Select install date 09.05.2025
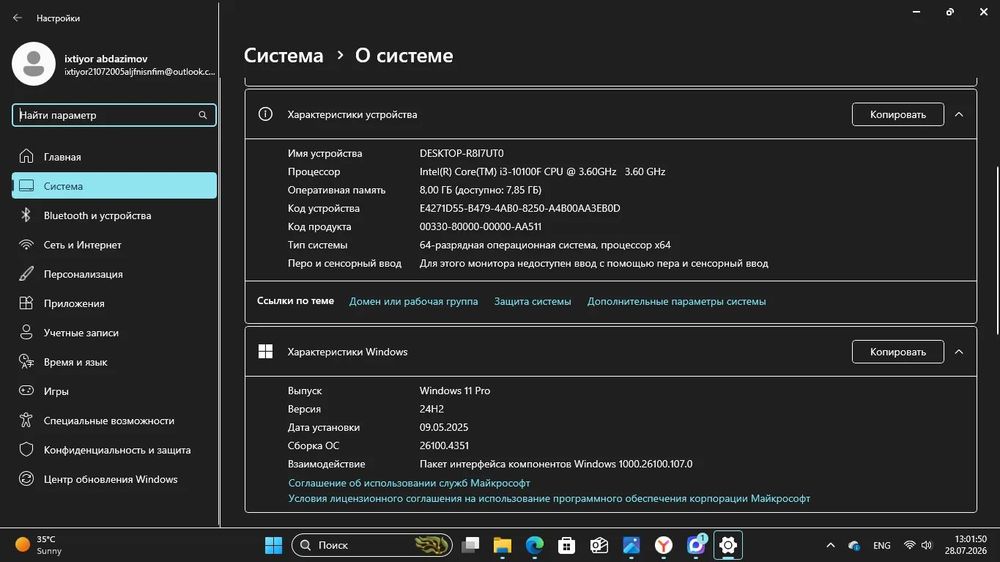Image resolution: width=1000 pixels, height=562 pixels. [x=444, y=427]
